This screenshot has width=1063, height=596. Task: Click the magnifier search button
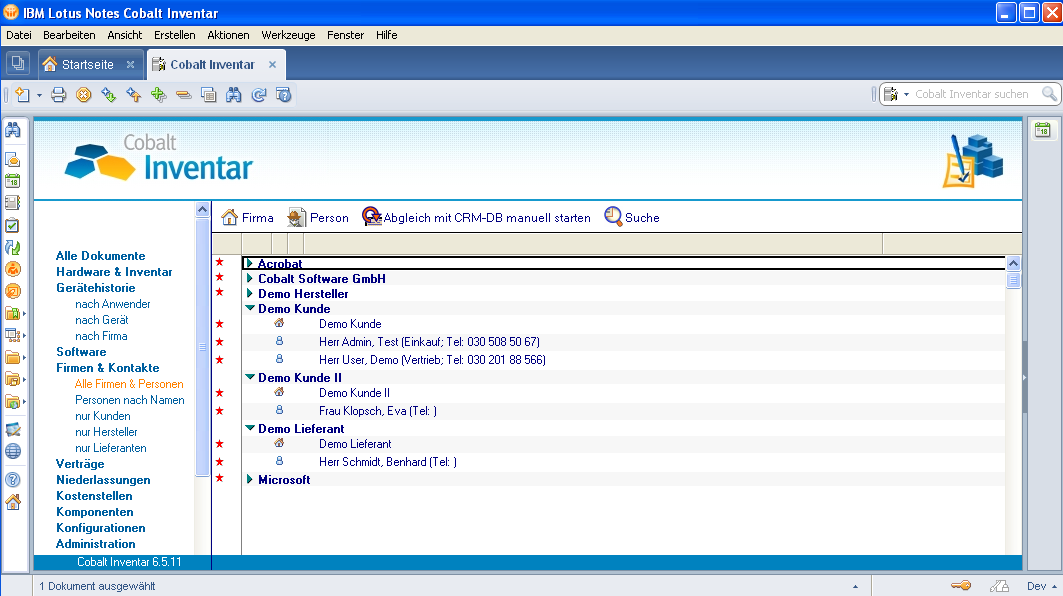pos(1049,94)
